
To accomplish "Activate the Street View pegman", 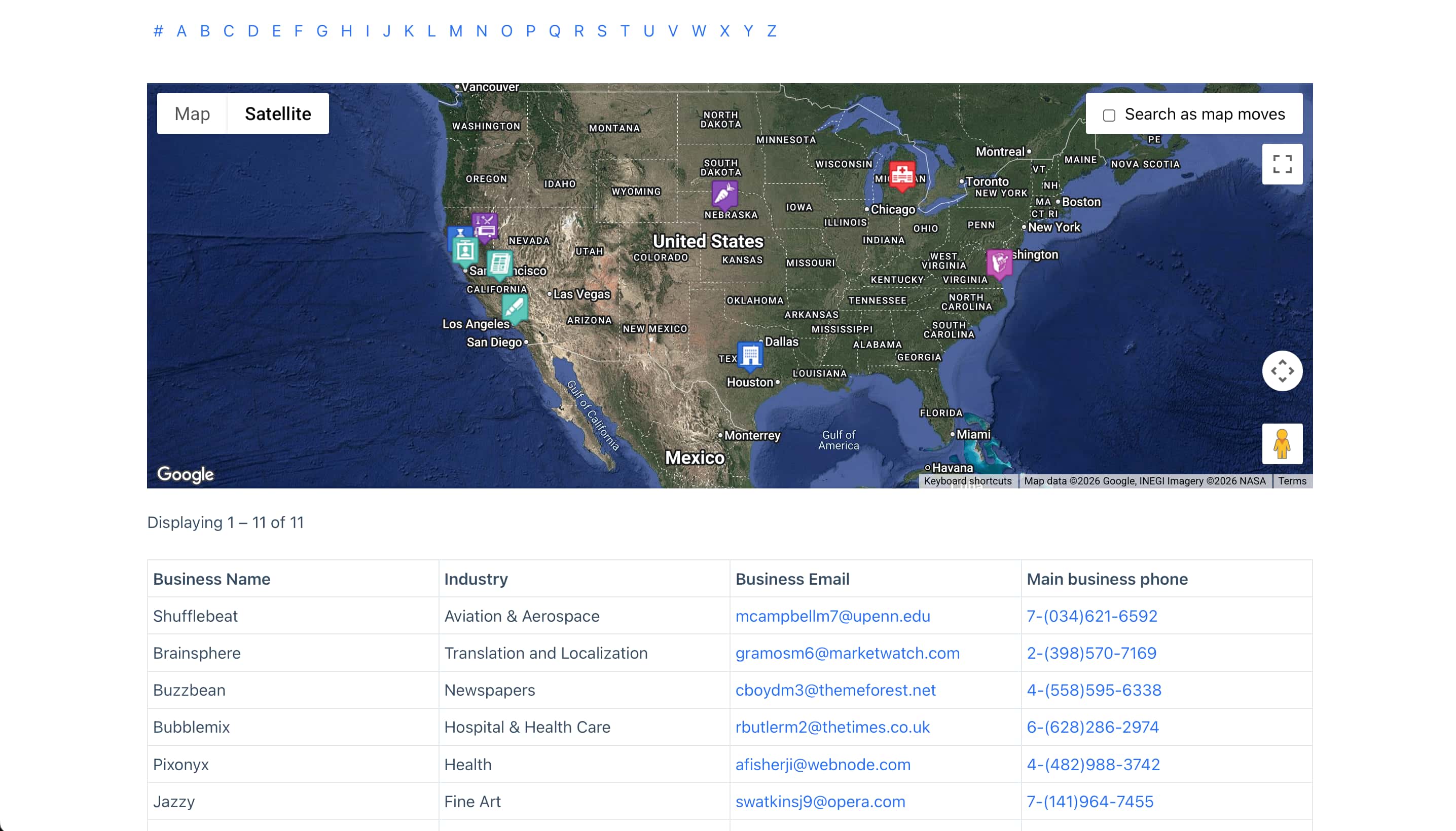I will [x=1283, y=444].
